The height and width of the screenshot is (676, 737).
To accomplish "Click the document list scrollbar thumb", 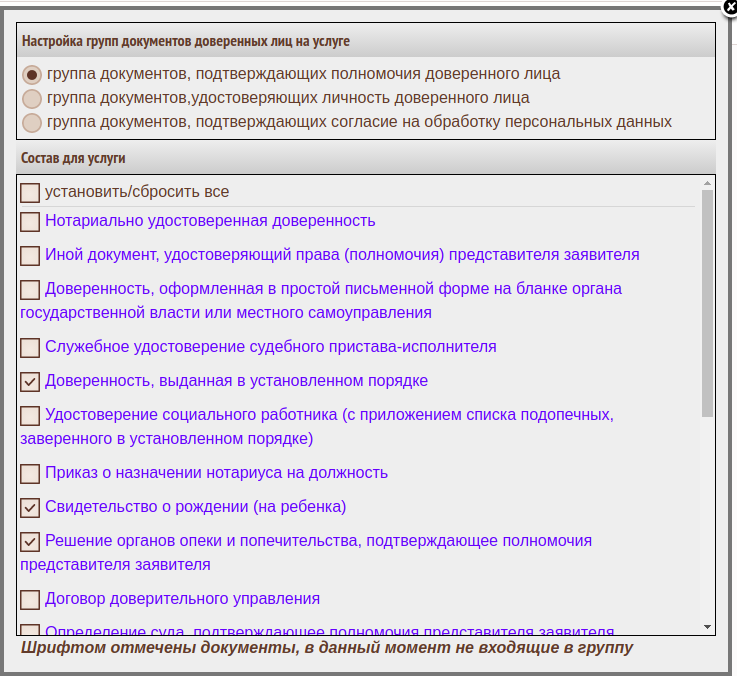I will click(x=707, y=300).
